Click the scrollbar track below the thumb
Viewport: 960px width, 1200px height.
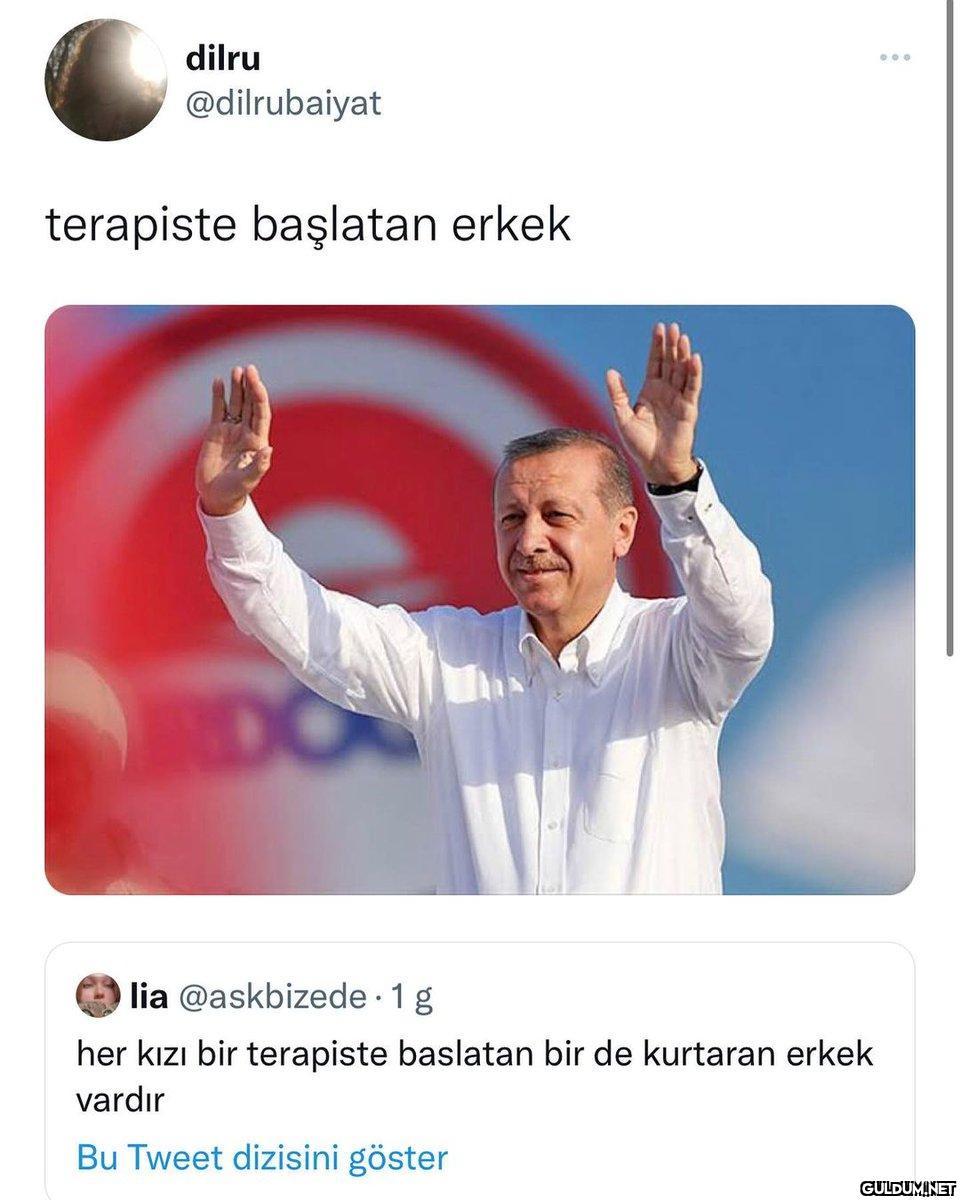point(948,928)
